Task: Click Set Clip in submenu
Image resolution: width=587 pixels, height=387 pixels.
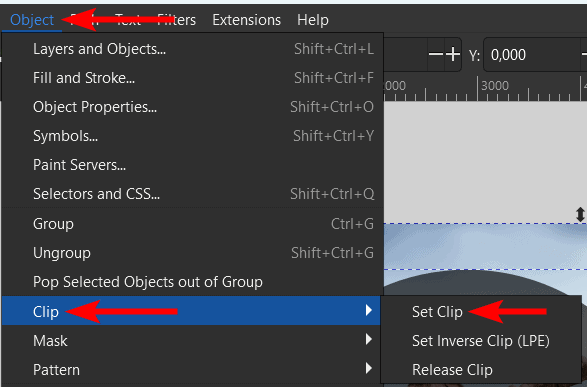Action: tap(437, 312)
